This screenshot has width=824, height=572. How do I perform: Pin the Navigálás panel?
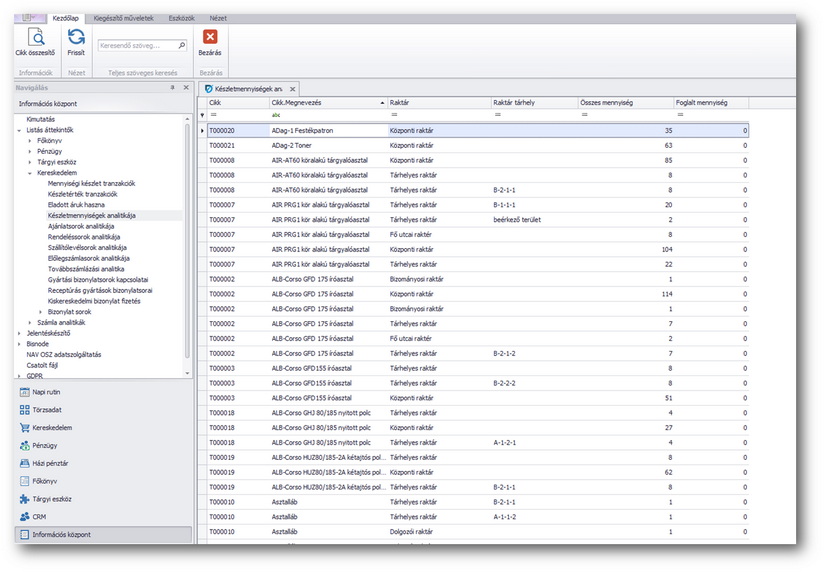coord(172,88)
